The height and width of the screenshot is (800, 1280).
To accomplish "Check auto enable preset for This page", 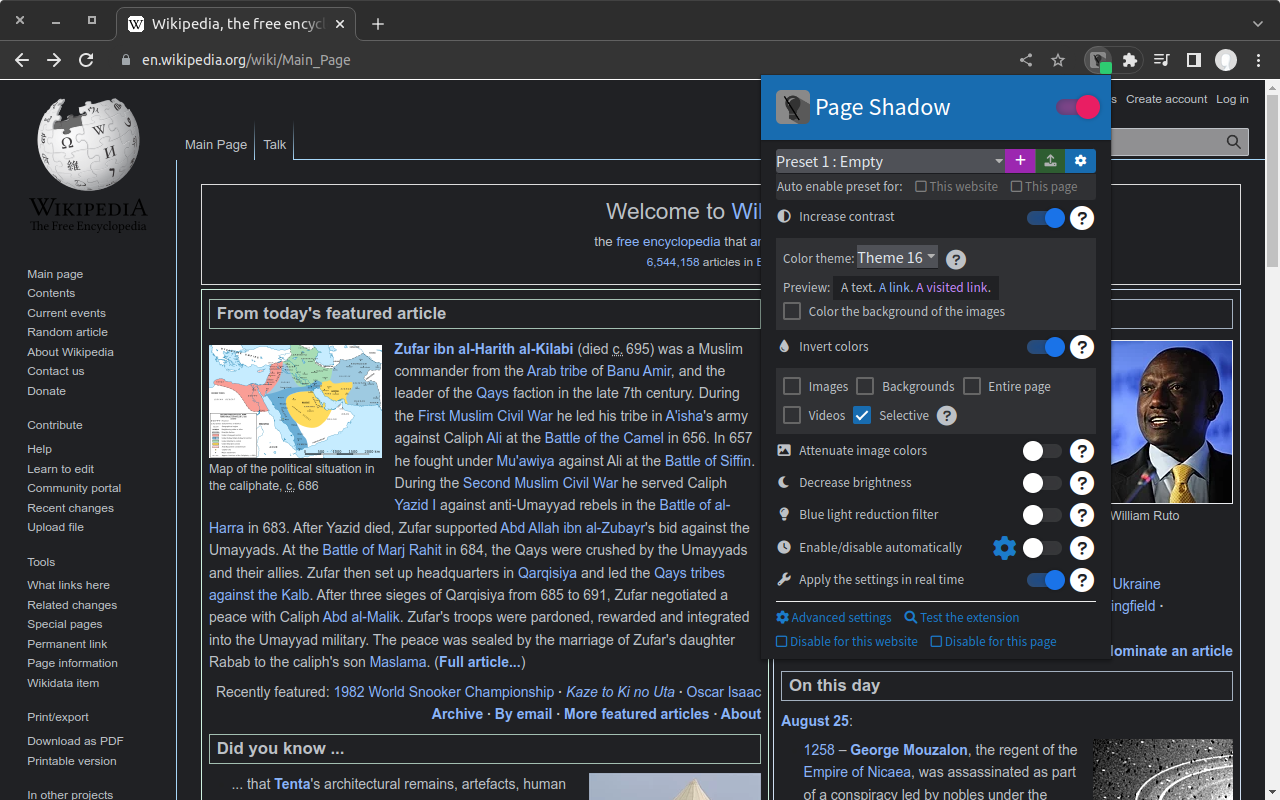I will click(1016, 187).
